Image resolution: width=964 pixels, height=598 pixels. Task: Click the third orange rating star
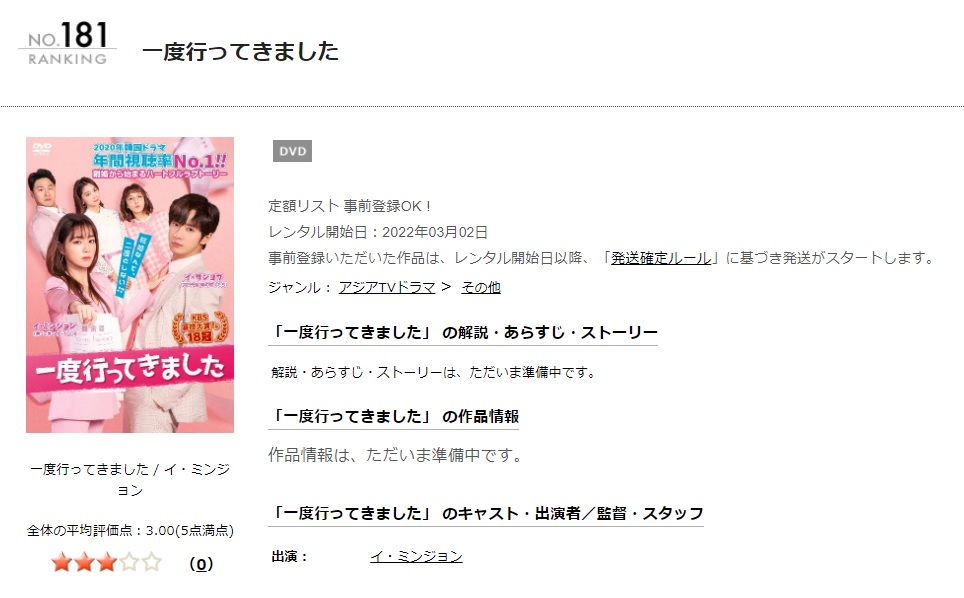point(106,562)
